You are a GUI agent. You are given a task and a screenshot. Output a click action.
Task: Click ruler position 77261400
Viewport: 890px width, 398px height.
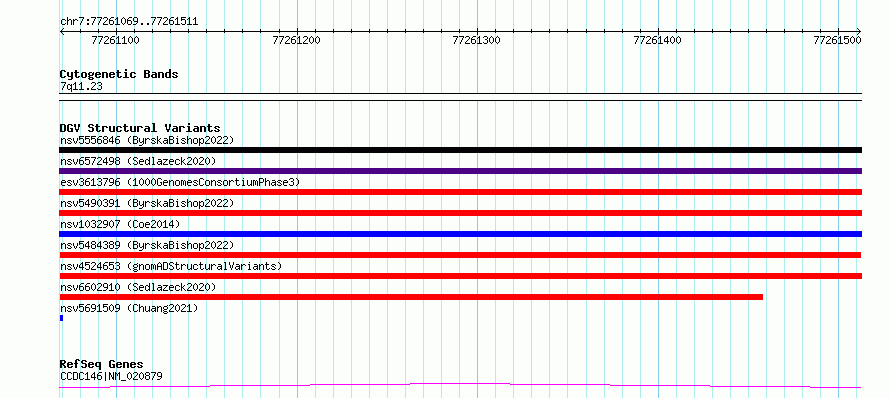(657, 40)
